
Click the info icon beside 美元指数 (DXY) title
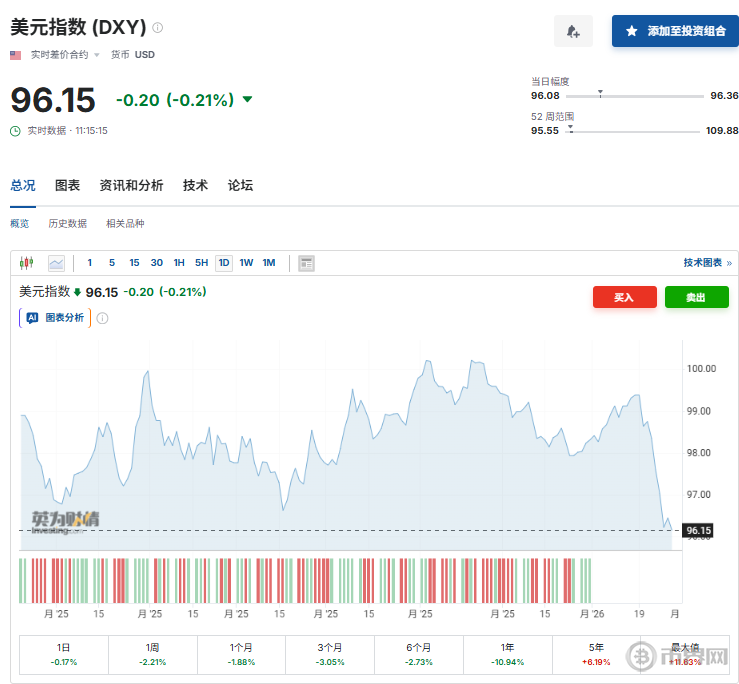tap(158, 28)
